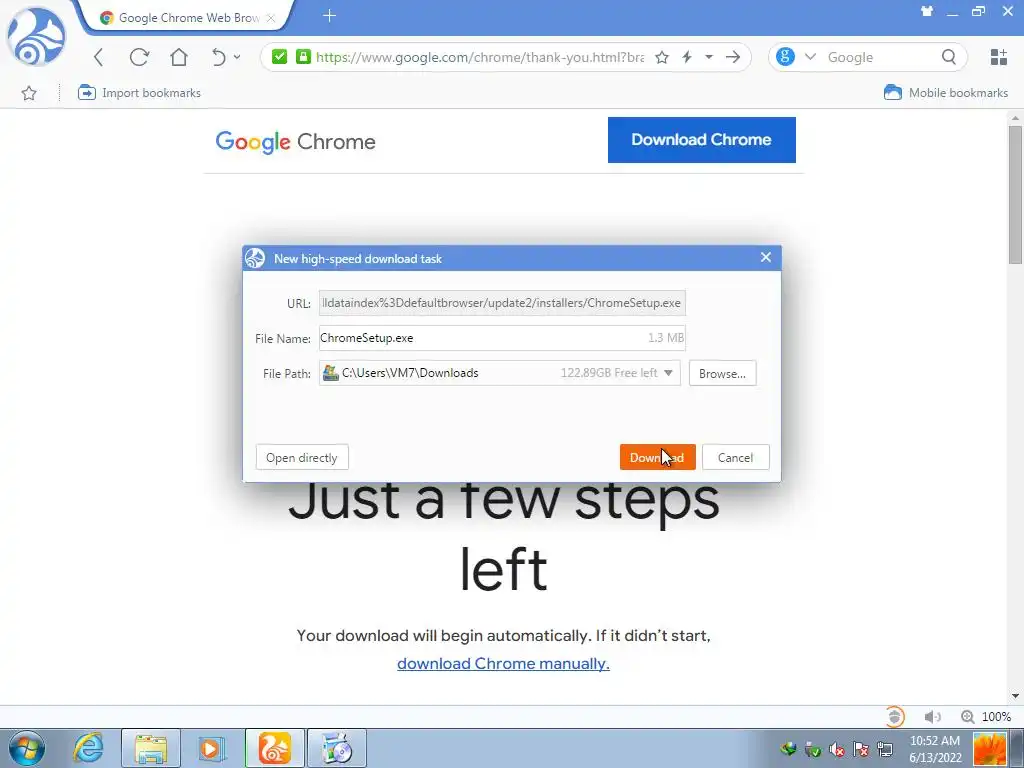Viewport: 1024px width, 768px height.
Task: Click the green padlock icon
Action: pos(303,57)
